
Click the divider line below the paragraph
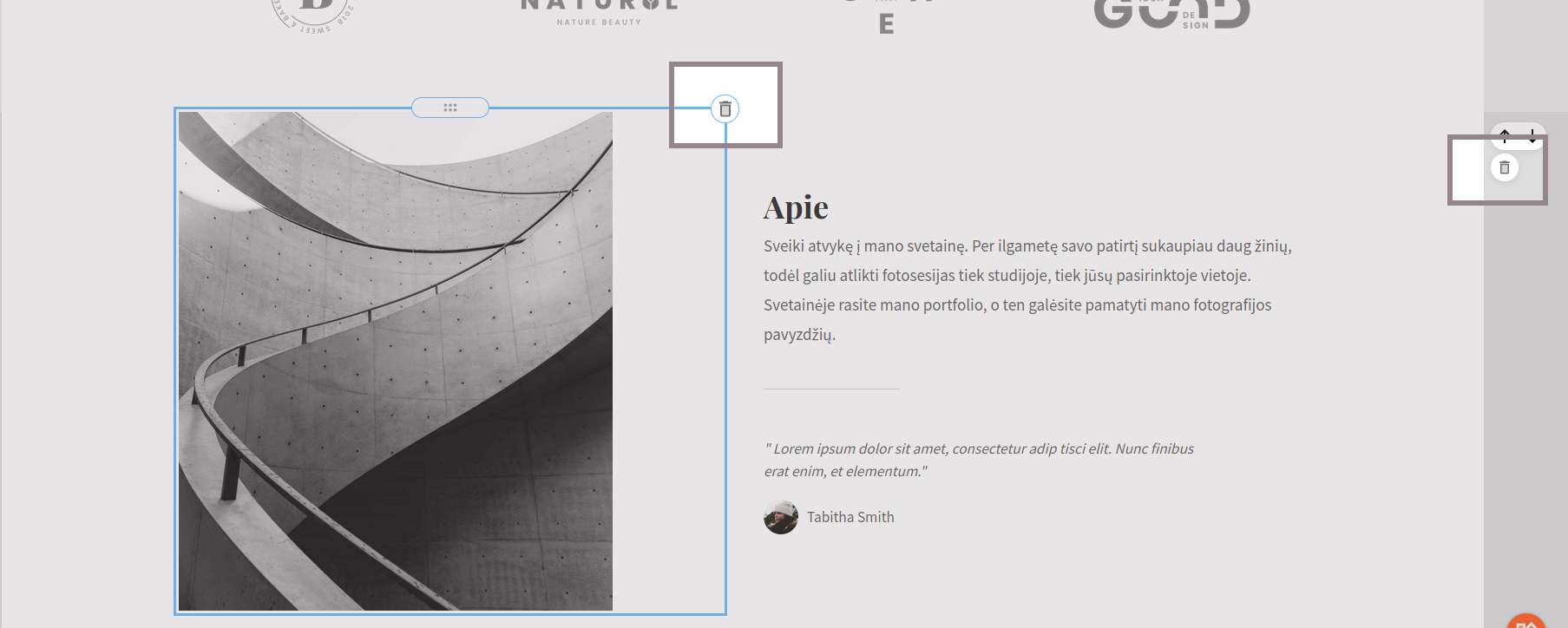coord(831,389)
